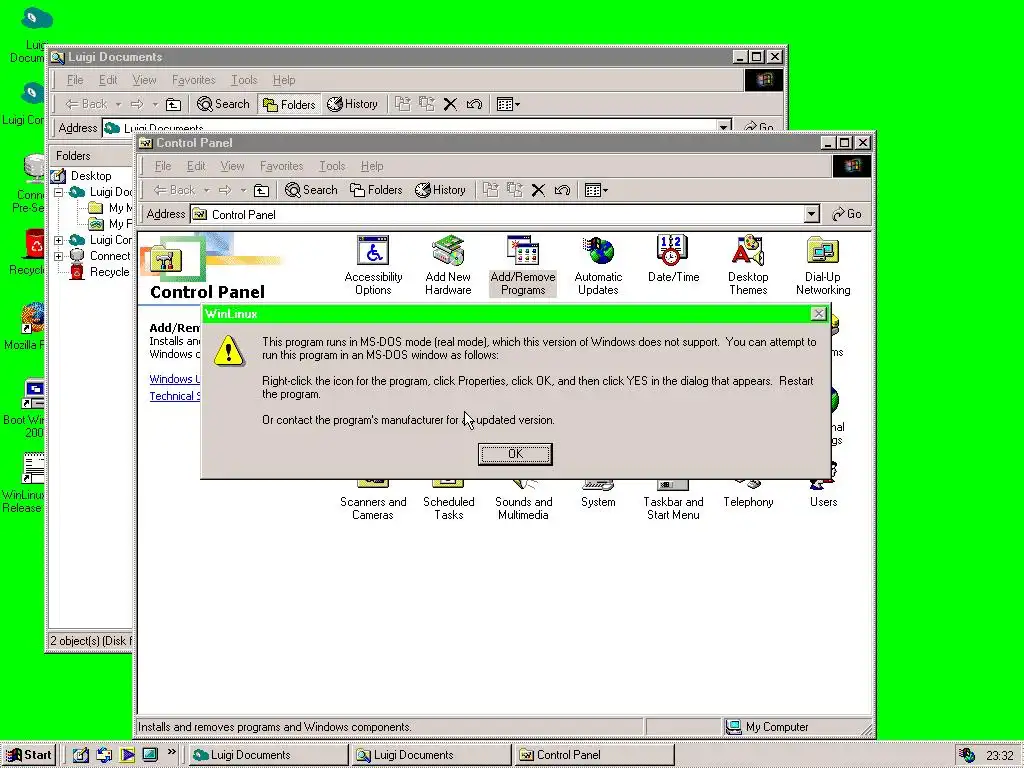Select Desktop in the Folders tree
The width and height of the screenshot is (1024, 768).
[x=91, y=176]
